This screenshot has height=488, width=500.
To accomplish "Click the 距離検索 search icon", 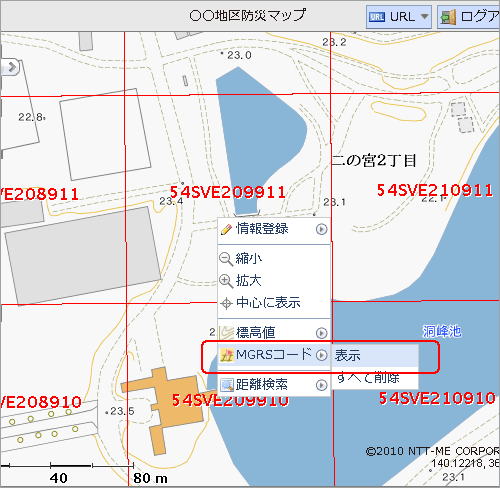I will (x=227, y=385).
